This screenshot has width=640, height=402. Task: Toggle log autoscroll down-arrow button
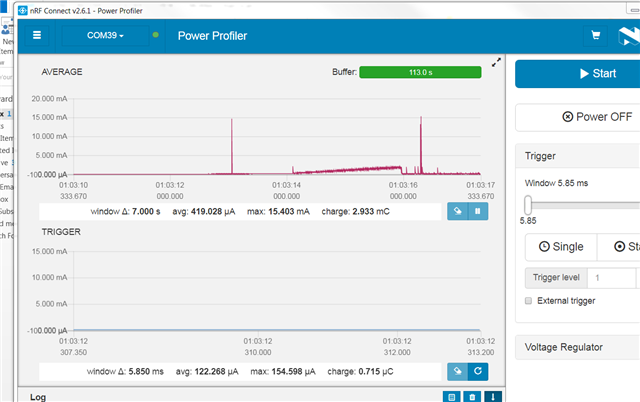pos(493,397)
